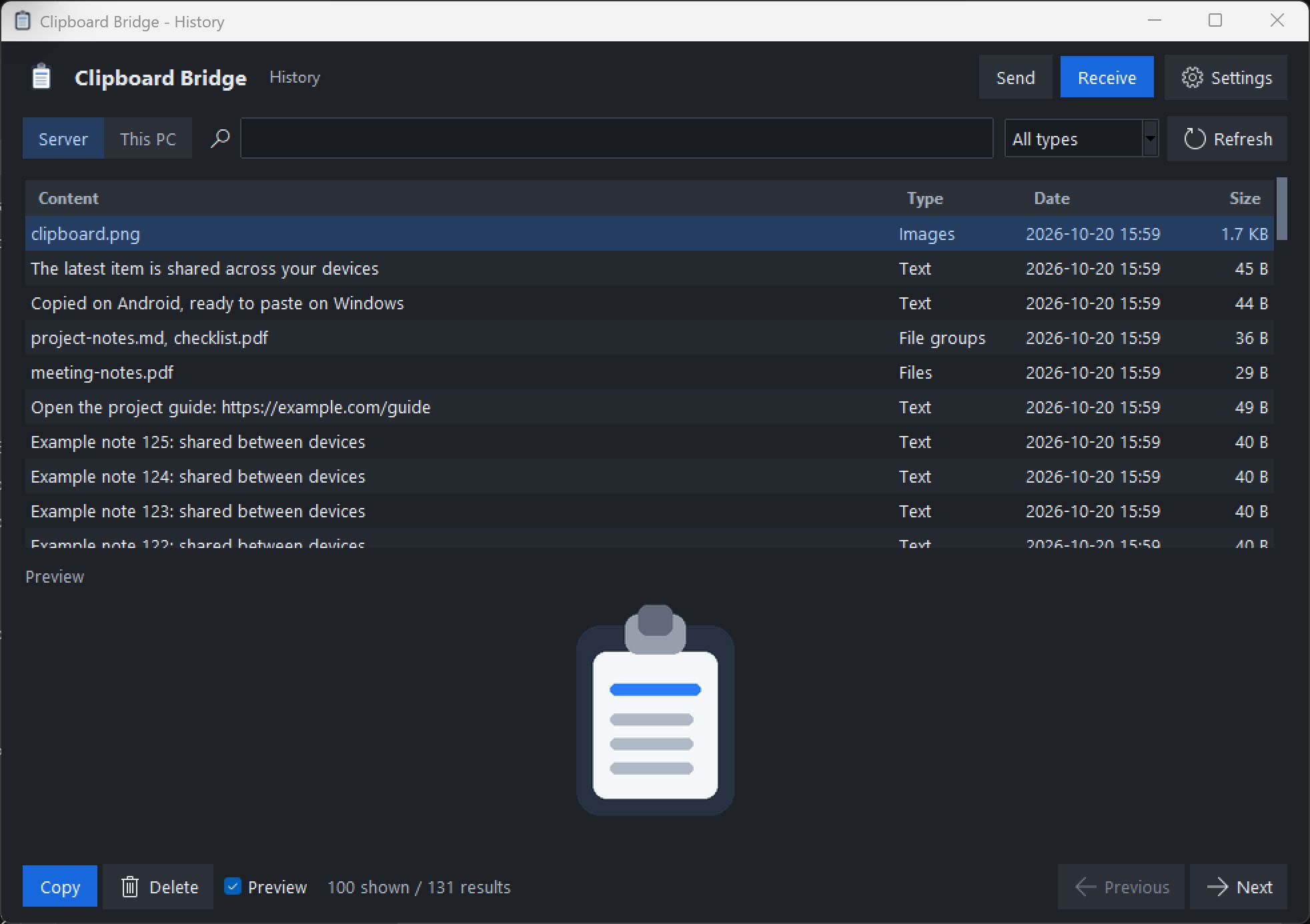Click the Copy button
Screen dimensions: 1310x924
(60, 887)
